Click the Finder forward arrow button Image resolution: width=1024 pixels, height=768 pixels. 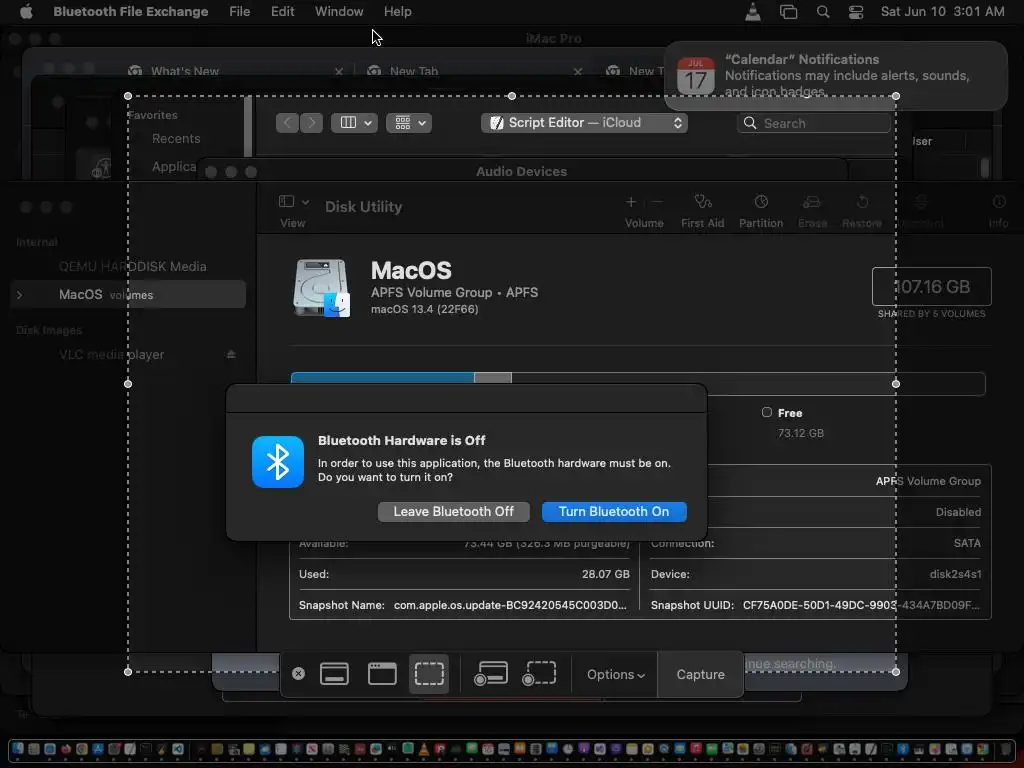click(x=312, y=123)
